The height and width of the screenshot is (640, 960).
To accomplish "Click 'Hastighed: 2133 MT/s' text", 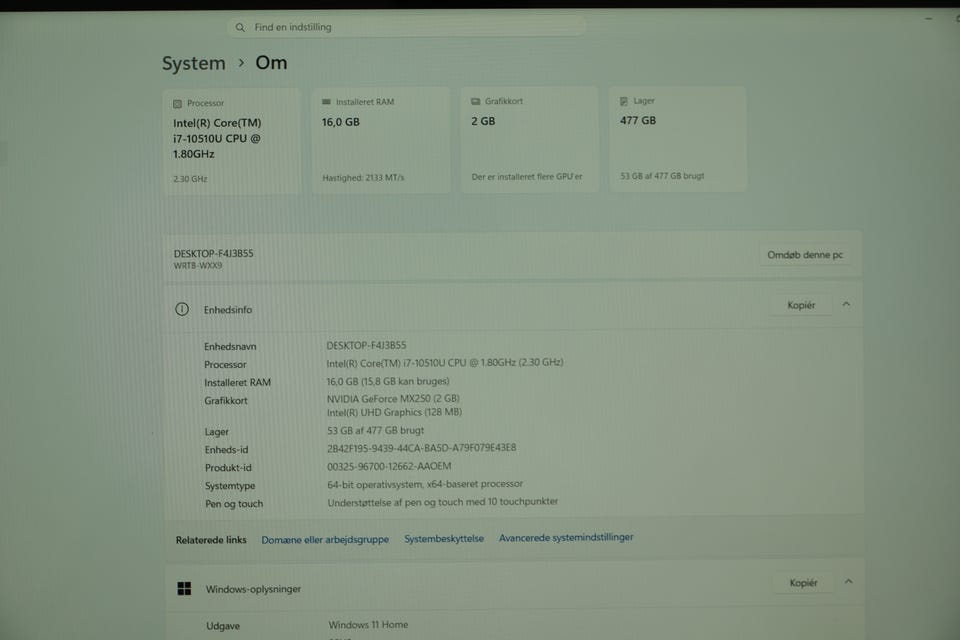I will [x=363, y=178].
